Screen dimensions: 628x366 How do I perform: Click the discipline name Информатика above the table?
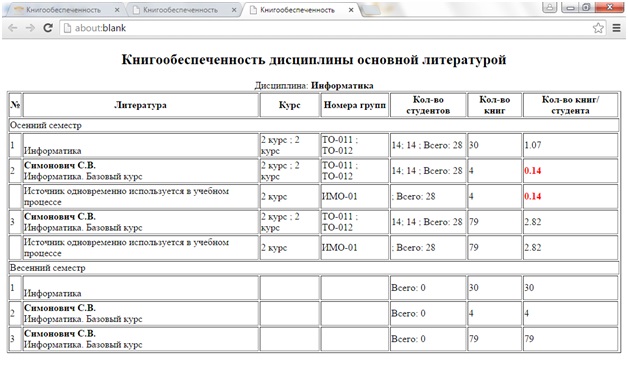click(x=342, y=85)
